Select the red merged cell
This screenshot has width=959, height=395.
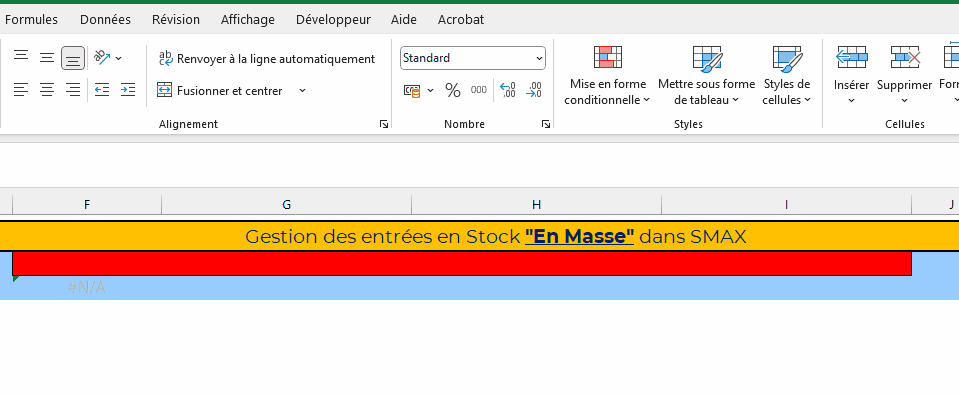point(462,264)
